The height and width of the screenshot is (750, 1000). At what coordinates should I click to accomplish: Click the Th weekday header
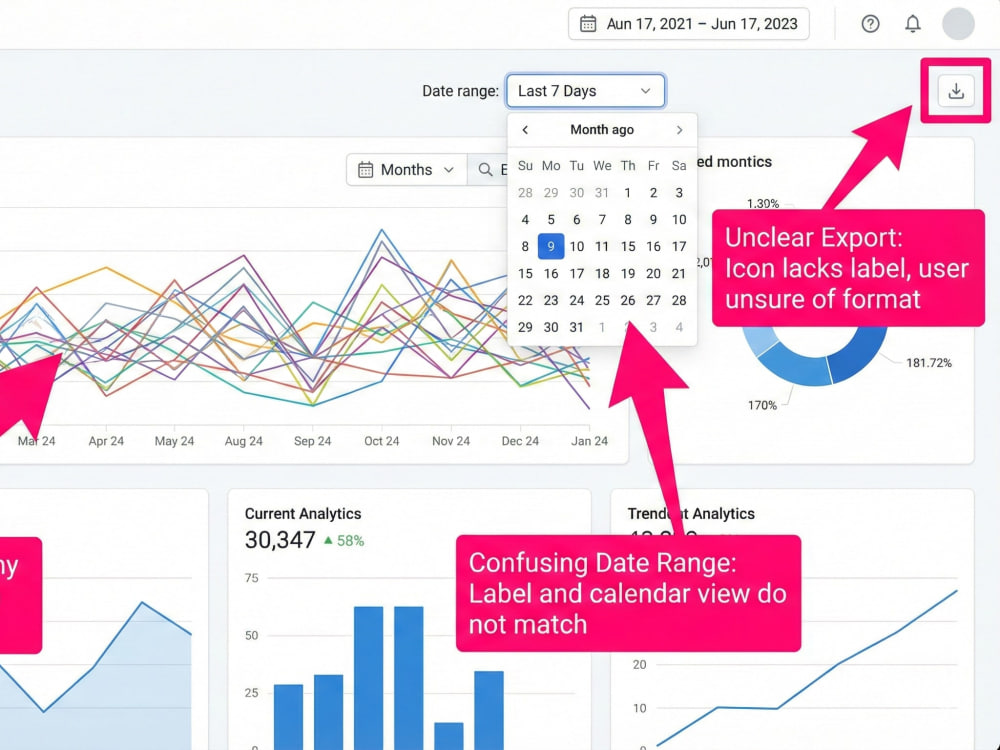point(628,166)
